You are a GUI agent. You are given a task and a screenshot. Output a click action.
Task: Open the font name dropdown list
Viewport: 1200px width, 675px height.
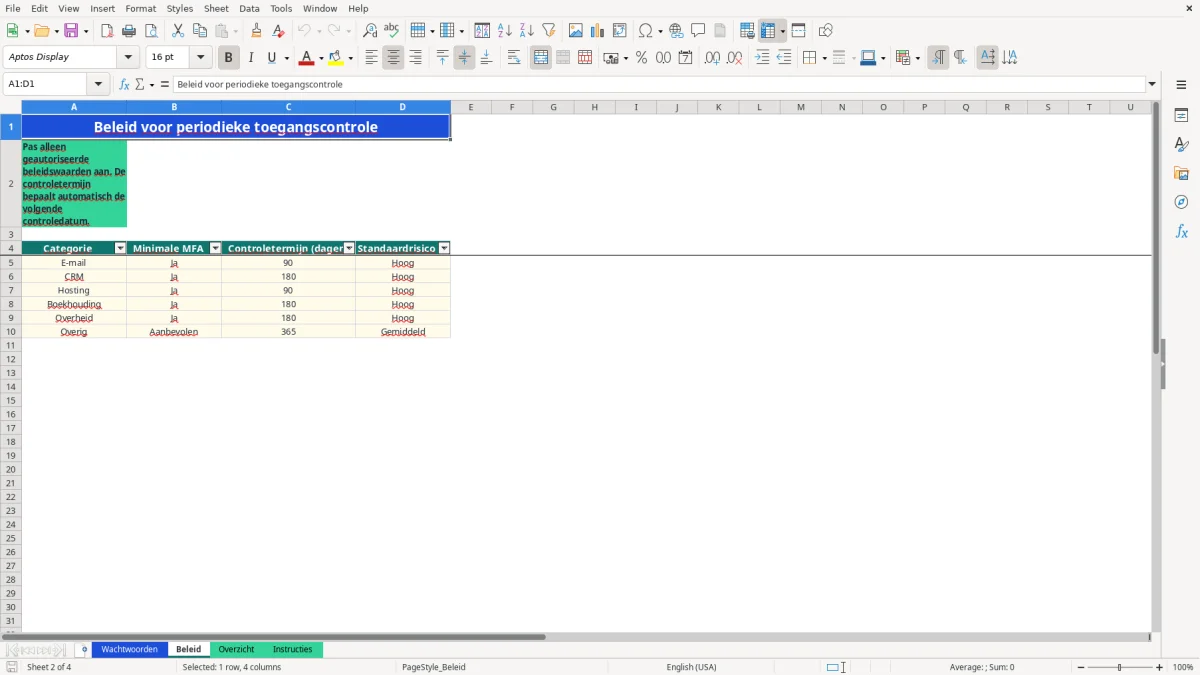click(x=128, y=58)
